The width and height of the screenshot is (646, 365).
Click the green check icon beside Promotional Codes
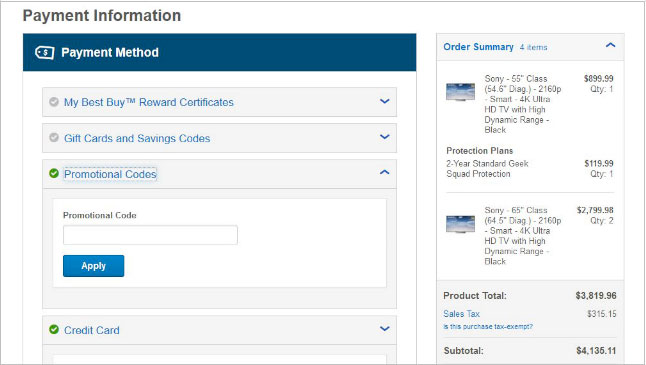[x=54, y=173]
